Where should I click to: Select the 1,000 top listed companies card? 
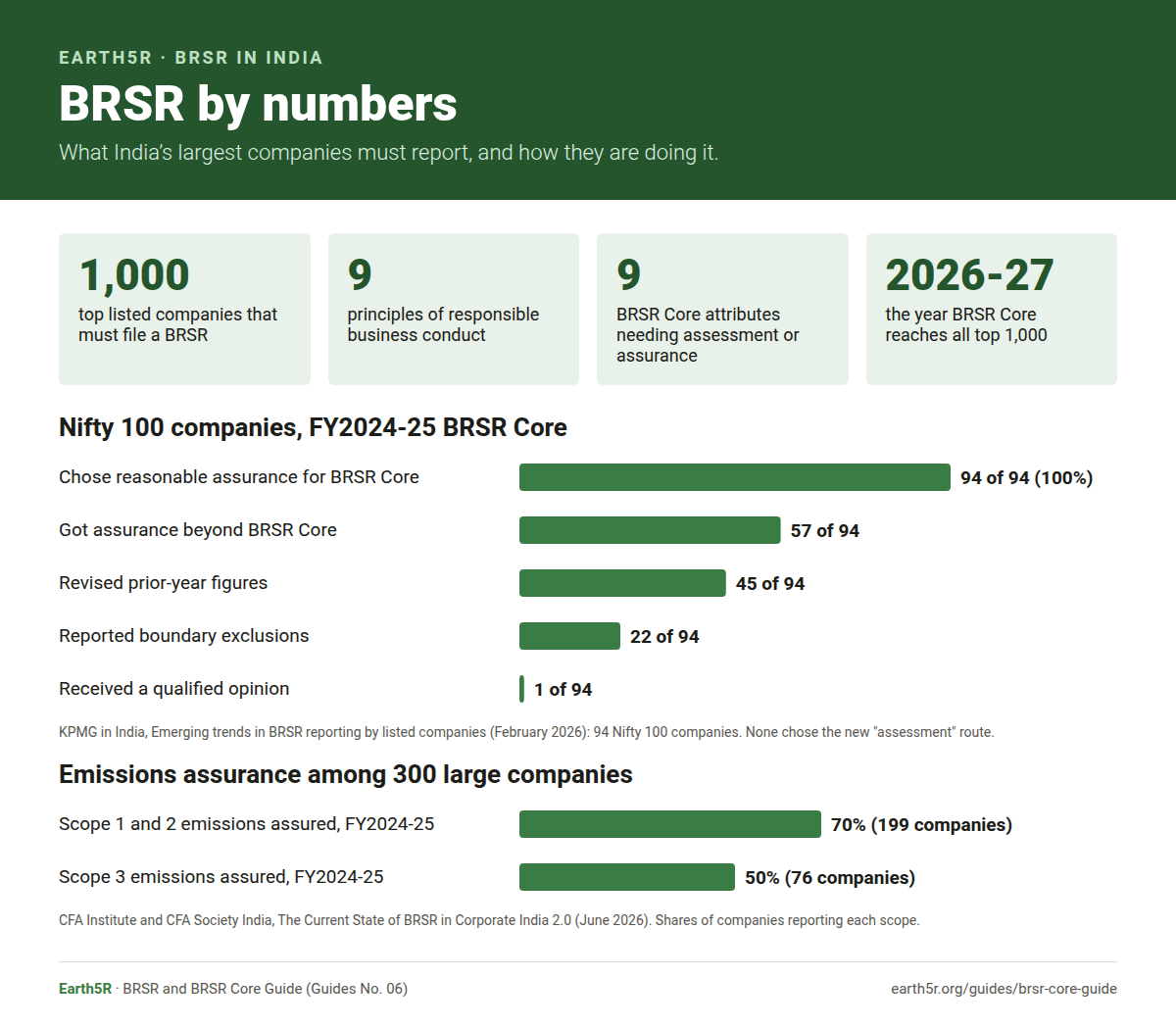(184, 309)
